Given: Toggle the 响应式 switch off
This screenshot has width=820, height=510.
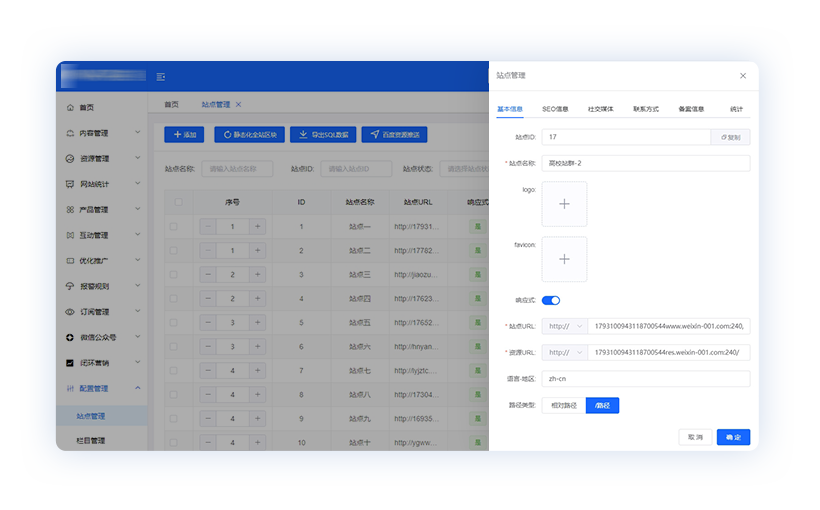Looking at the screenshot, I should coord(551,300).
